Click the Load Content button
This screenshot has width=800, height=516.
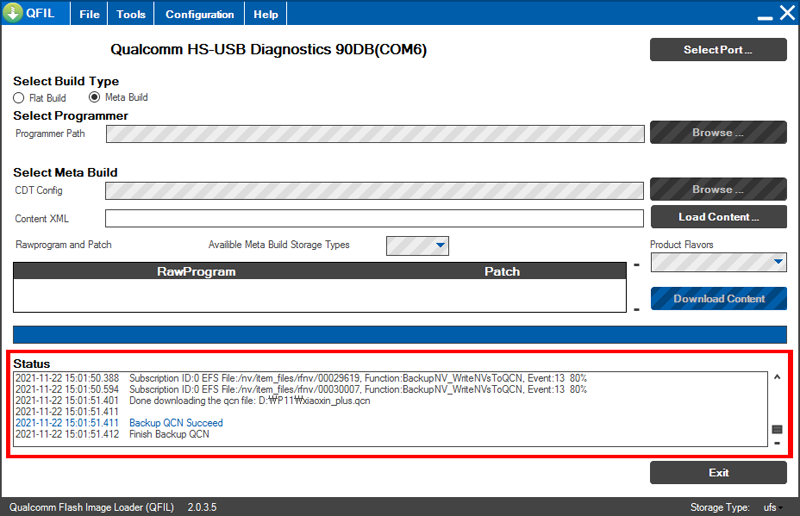(x=718, y=217)
